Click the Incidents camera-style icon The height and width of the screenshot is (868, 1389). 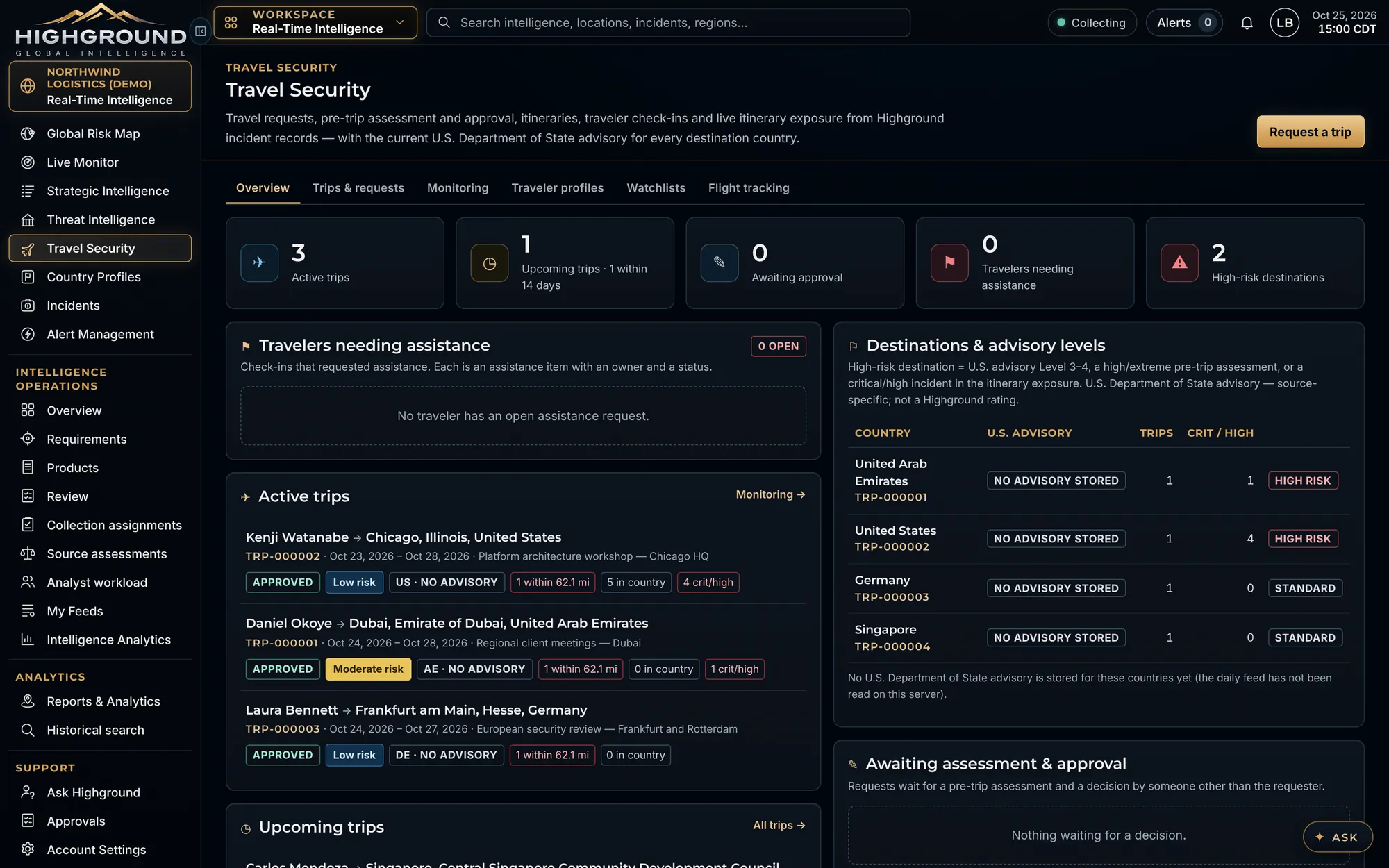[x=28, y=306]
